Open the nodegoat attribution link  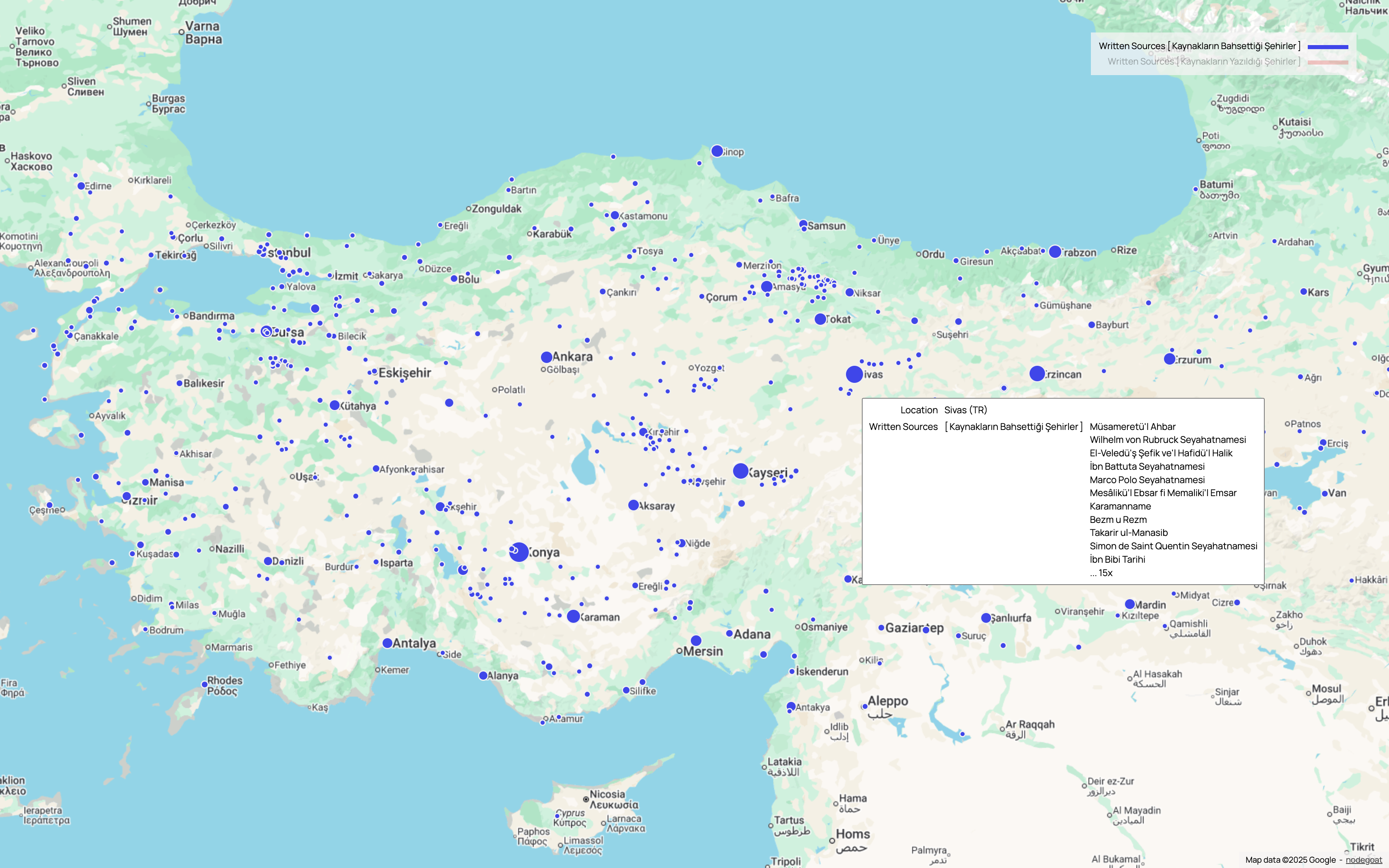coord(1364,860)
